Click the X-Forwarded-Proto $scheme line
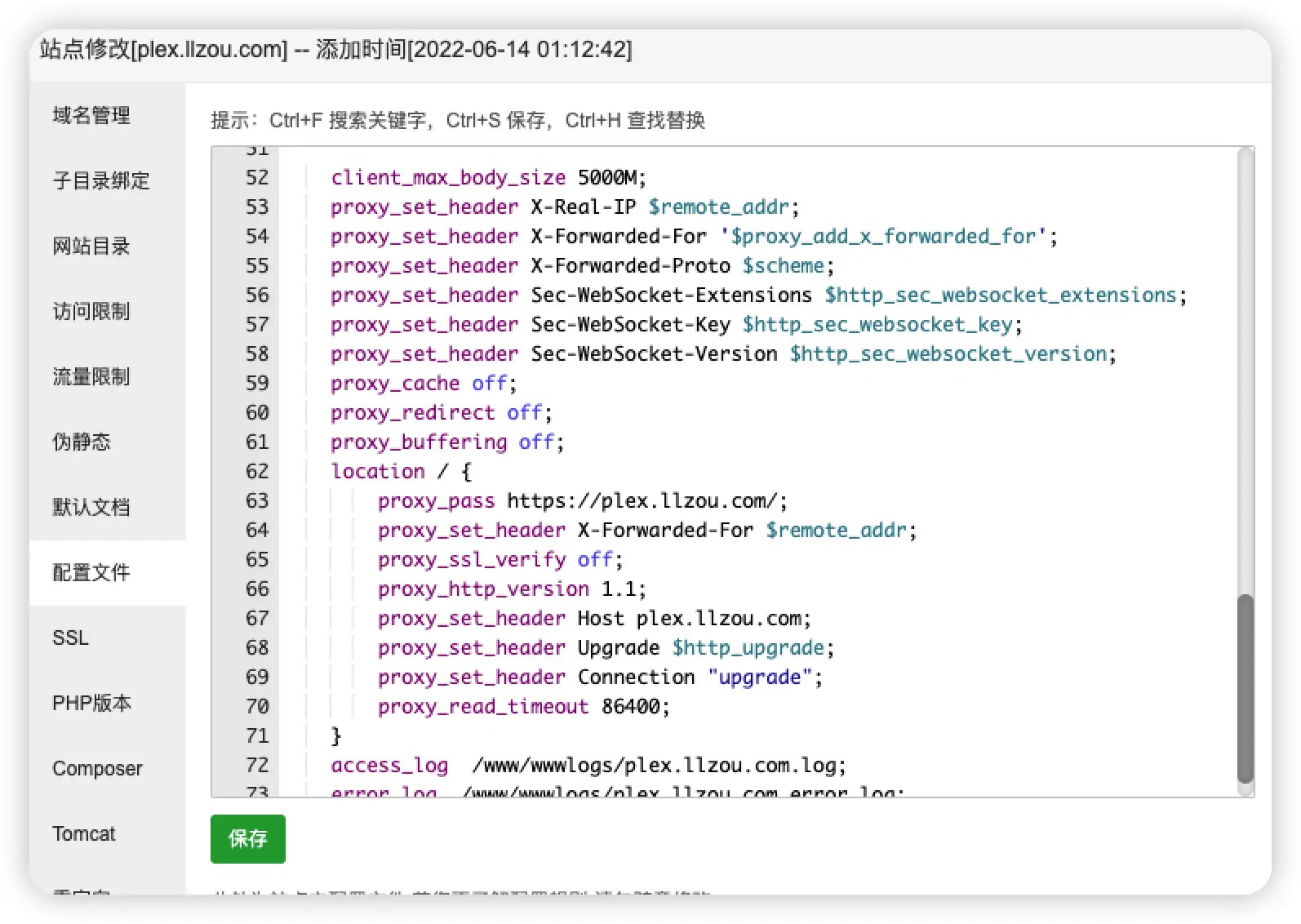Image resolution: width=1301 pixels, height=924 pixels. pos(582,265)
